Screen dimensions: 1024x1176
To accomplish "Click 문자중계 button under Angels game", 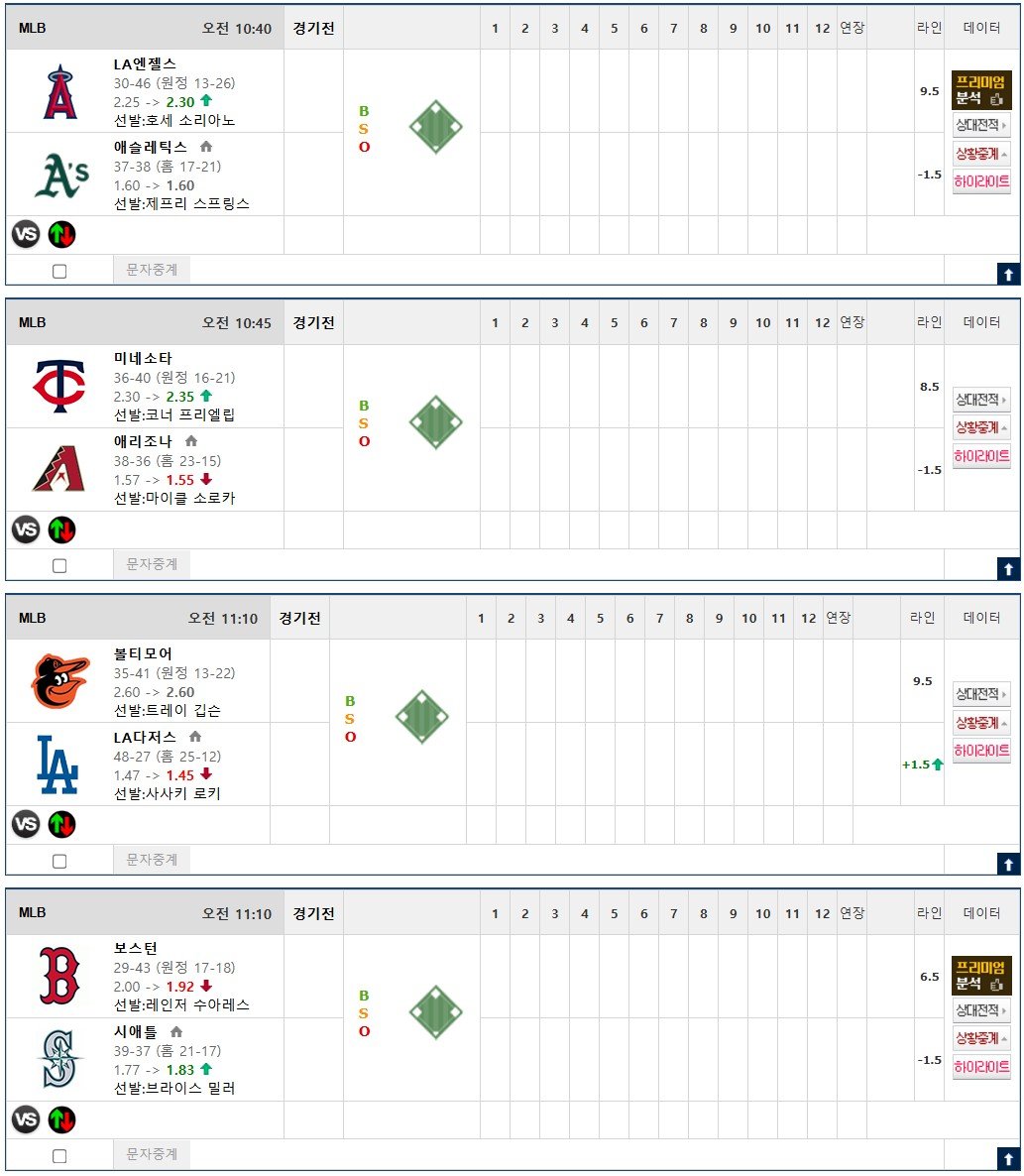I will 152,270.
